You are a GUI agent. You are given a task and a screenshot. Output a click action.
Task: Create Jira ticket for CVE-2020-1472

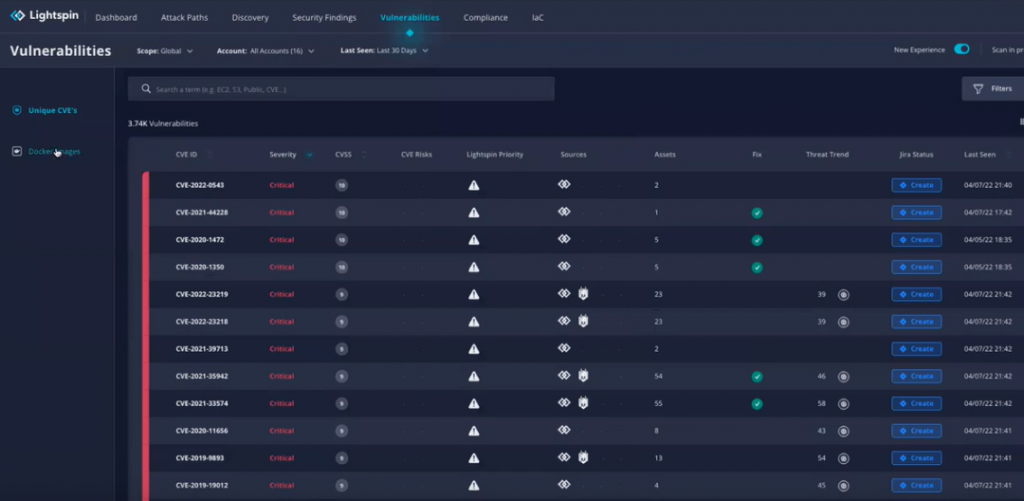[x=916, y=240]
